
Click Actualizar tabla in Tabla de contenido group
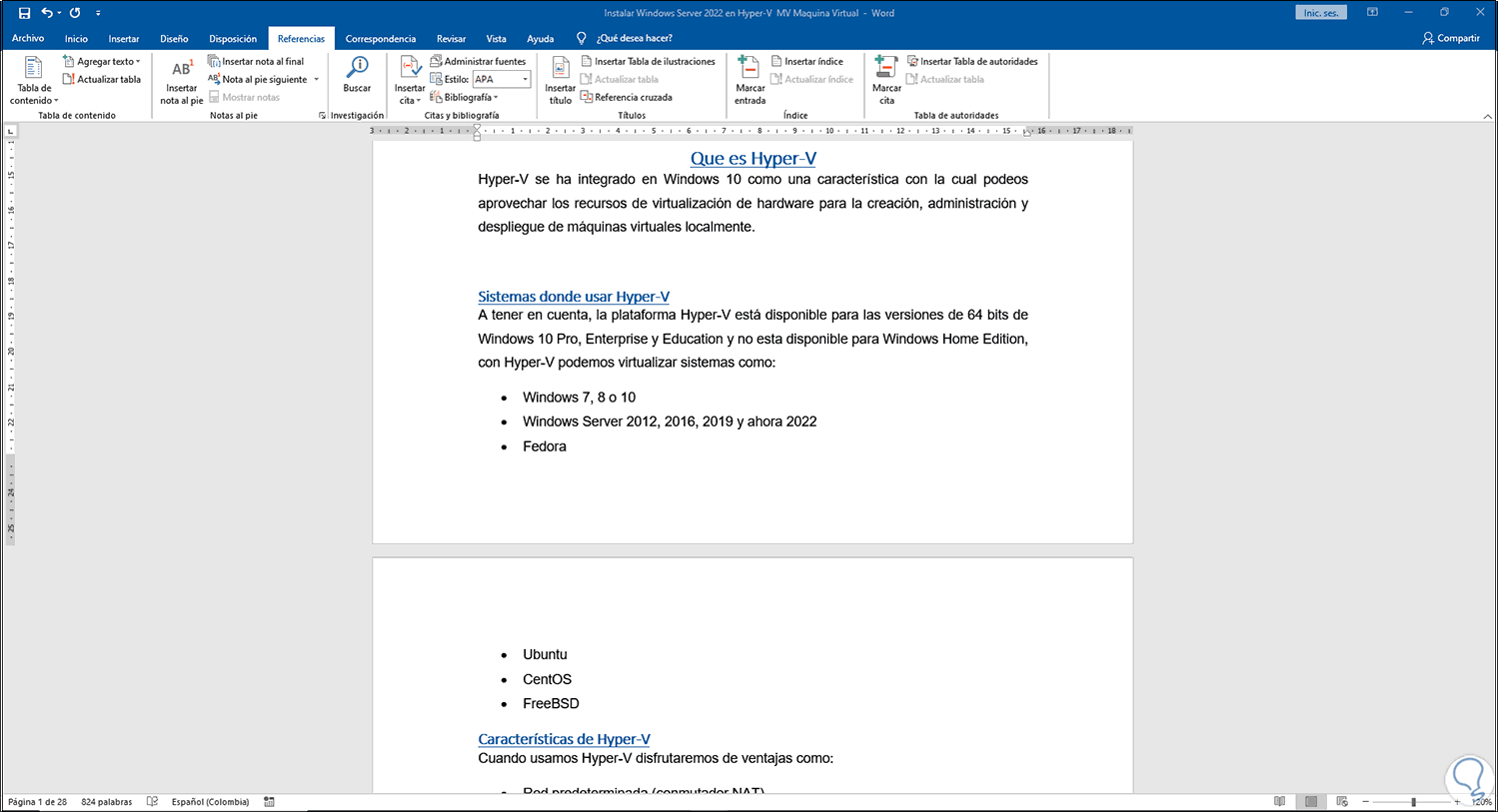tap(102, 79)
